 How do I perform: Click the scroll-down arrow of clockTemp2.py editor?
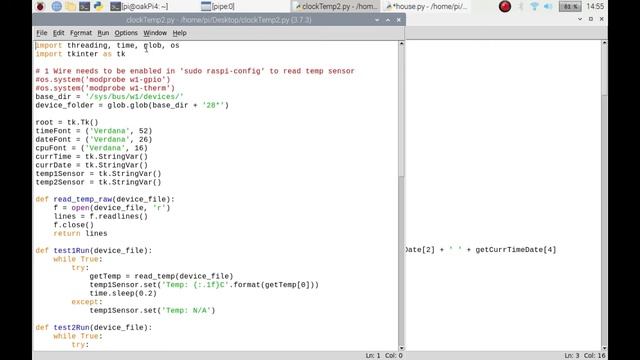(x=402, y=348)
